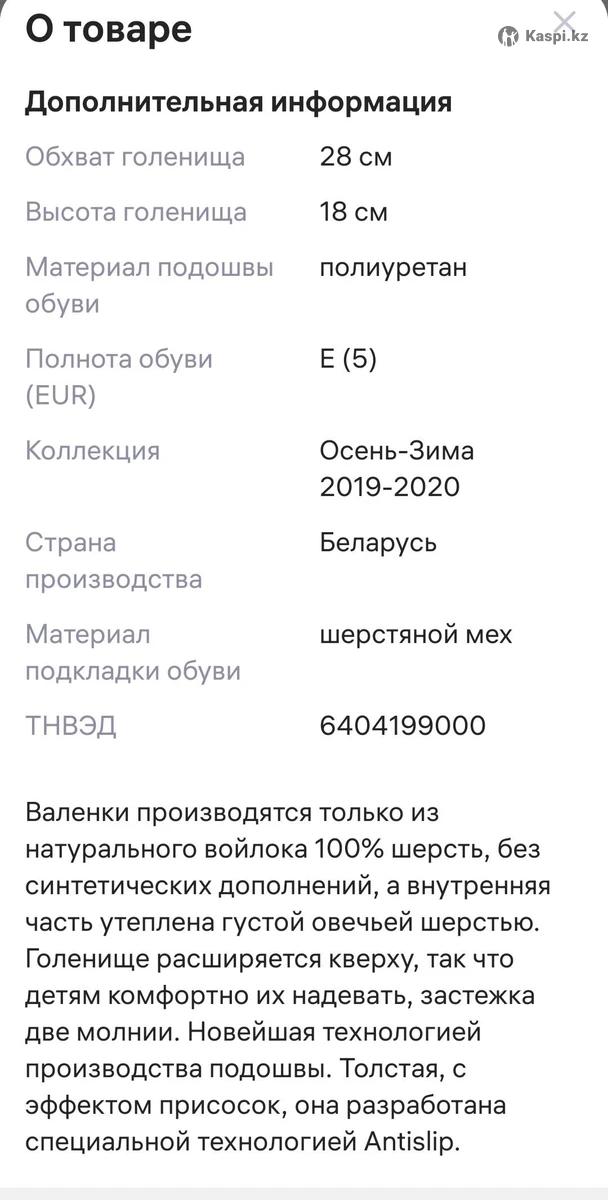Tap the Полнота обуви (EUR) label
The image size is (608, 1200).
click(119, 377)
